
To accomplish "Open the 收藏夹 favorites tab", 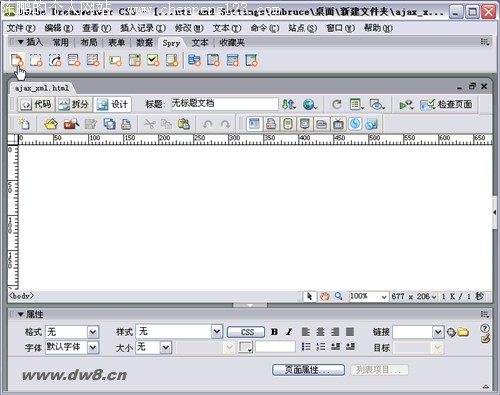I will (x=232, y=43).
